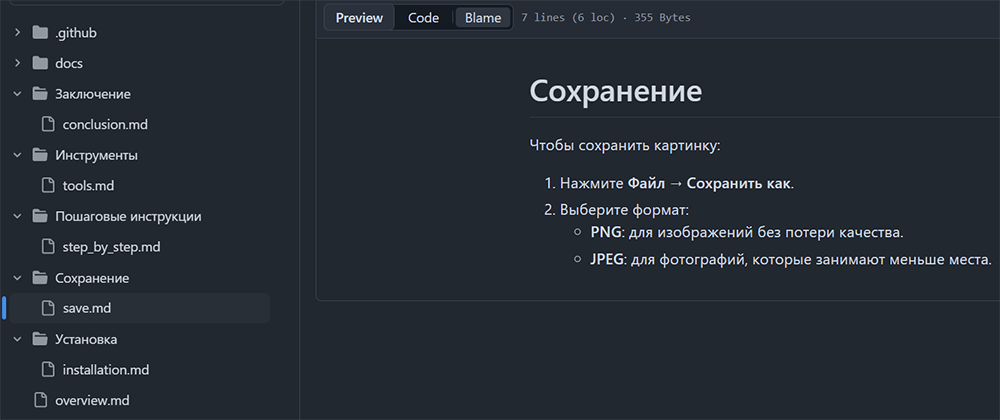Click the conclusion.md file icon
1000x420 pixels.
pos(48,125)
